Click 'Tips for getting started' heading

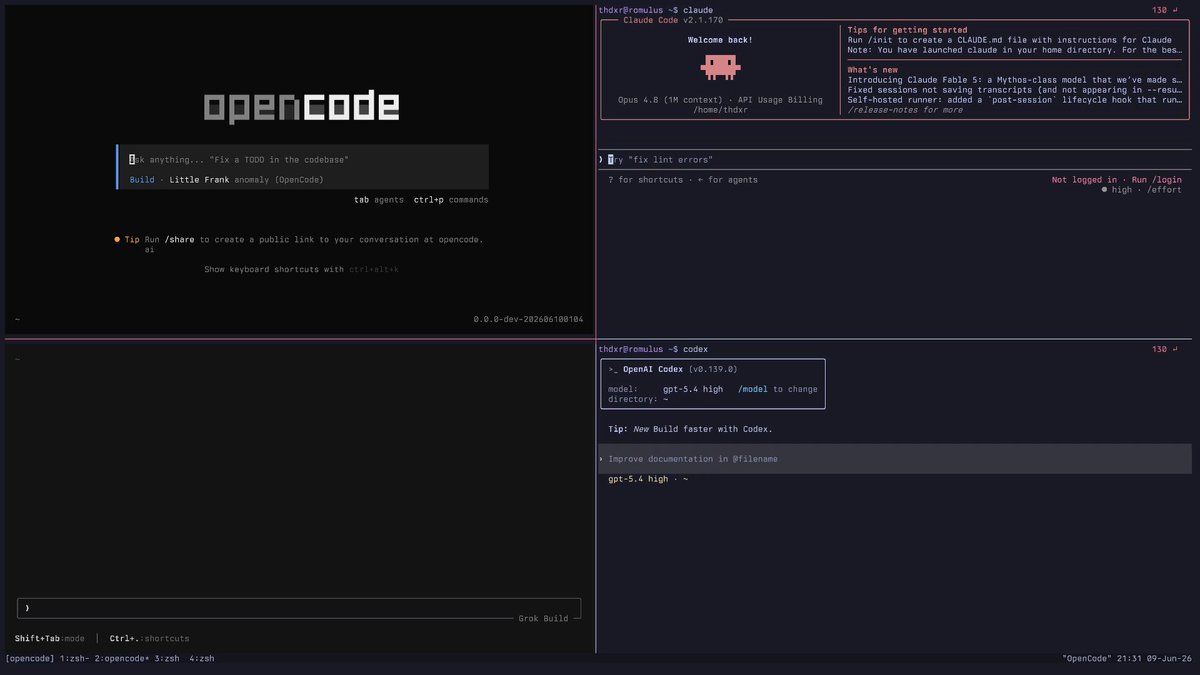pos(908,30)
